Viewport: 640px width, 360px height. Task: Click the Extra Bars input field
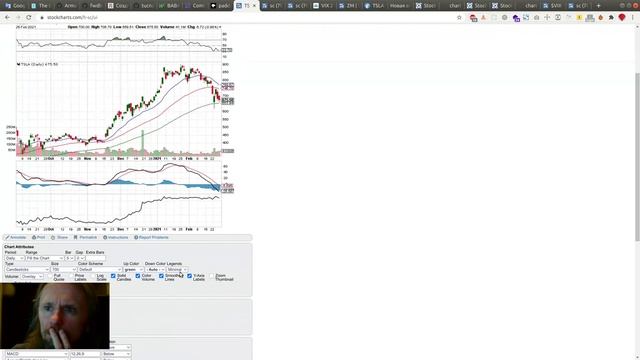pos(96,258)
